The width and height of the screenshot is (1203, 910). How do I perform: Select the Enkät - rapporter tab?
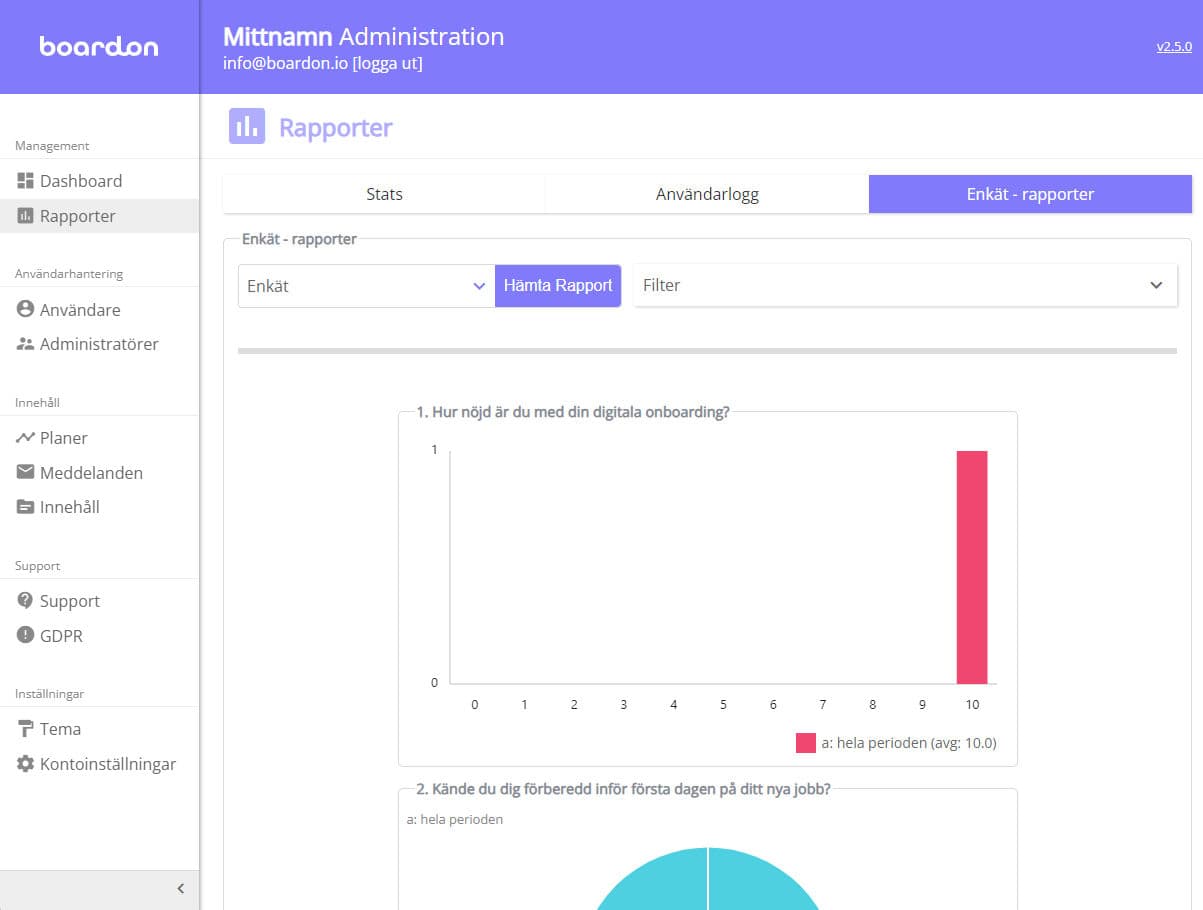(x=1030, y=194)
